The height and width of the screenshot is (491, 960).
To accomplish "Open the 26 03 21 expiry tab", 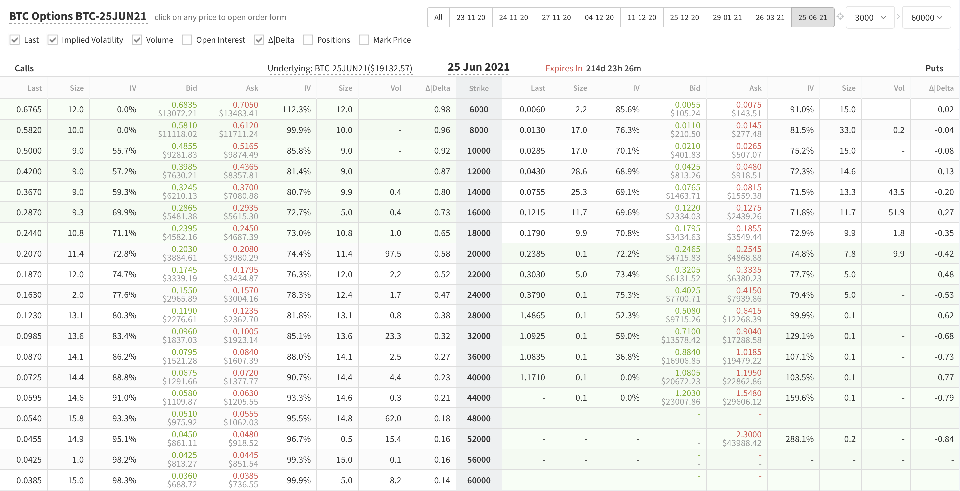I will coord(770,18).
